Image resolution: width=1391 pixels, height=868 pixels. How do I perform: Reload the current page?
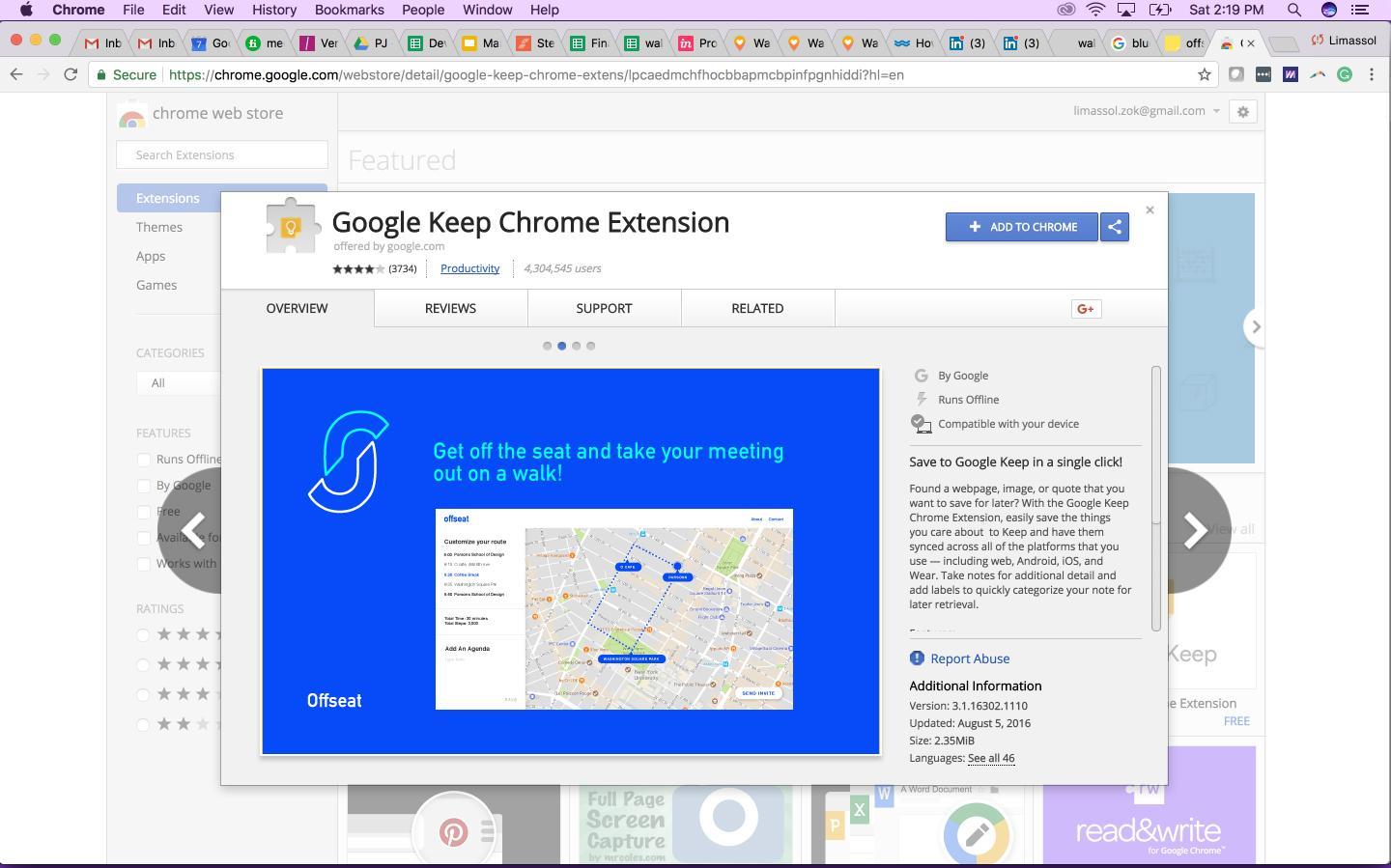click(x=71, y=74)
